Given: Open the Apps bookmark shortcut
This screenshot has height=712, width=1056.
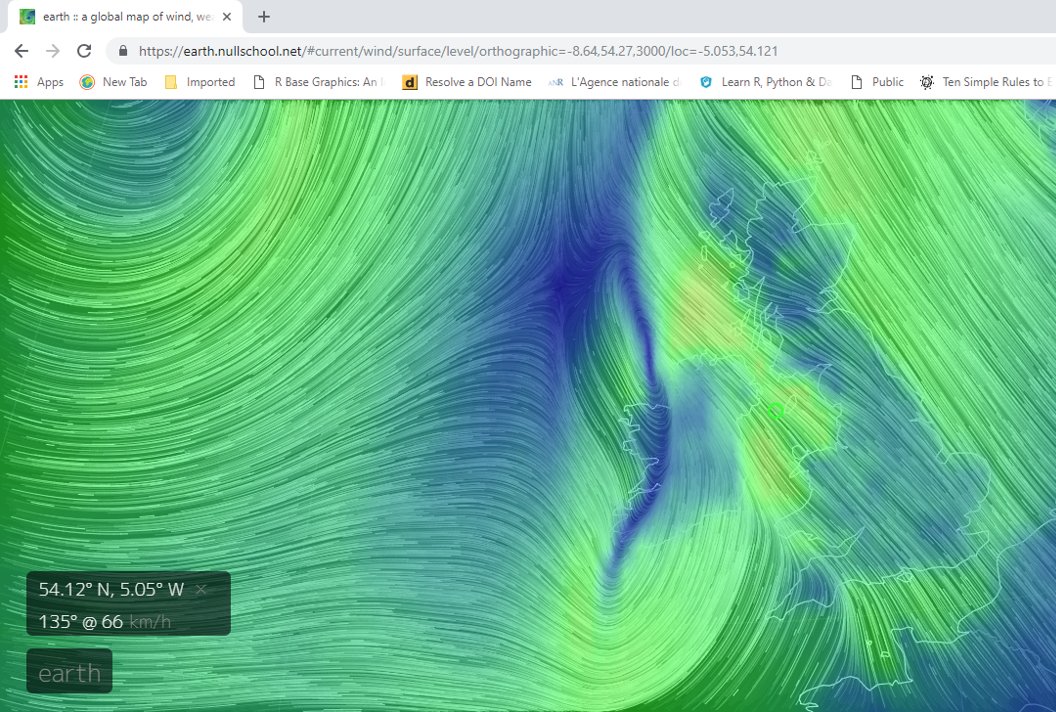Looking at the screenshot, I should pyautogui.click(x=39, y=82).
